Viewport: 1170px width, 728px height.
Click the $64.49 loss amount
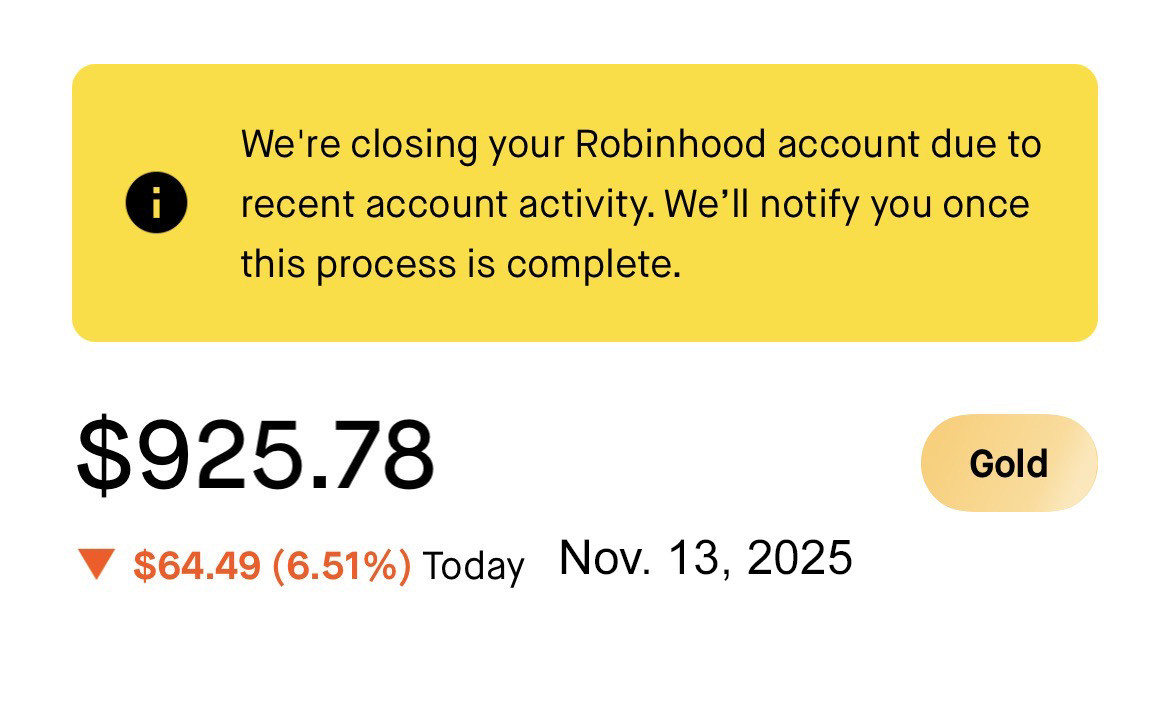point(196,566)
